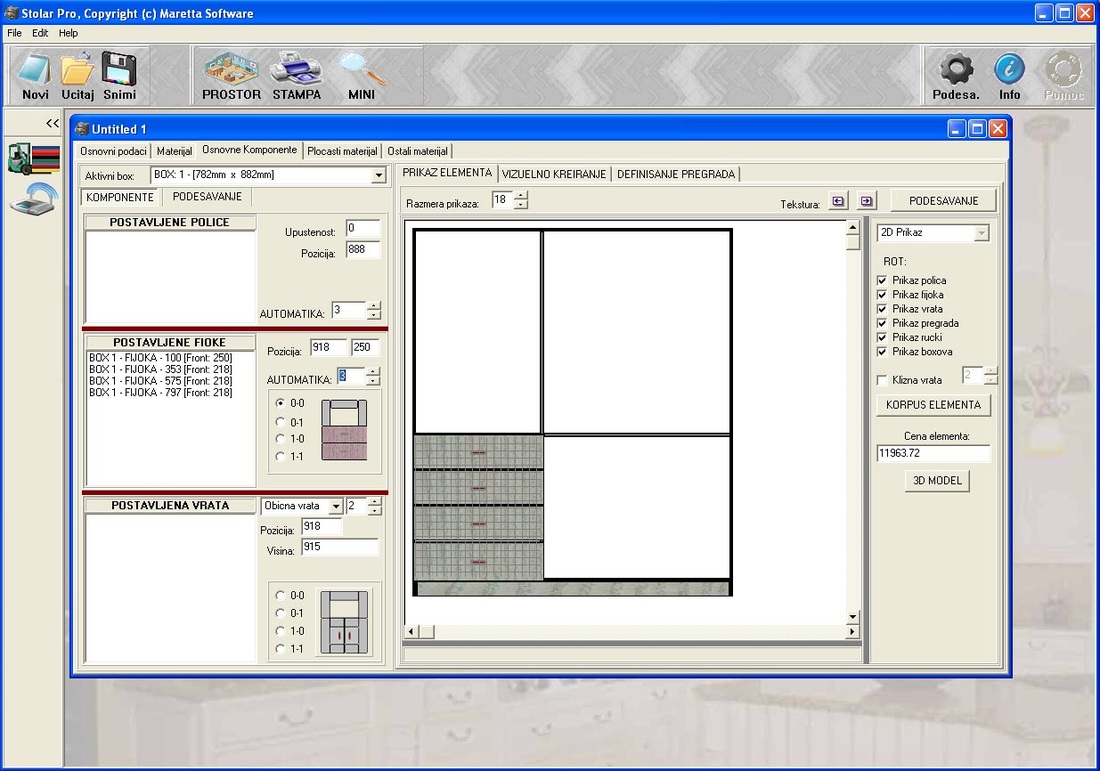The height and width of the screenshot is (771, 1100).
Task: Enable the Klizna vrata checkbox
Action: click(x=882, y=380)
